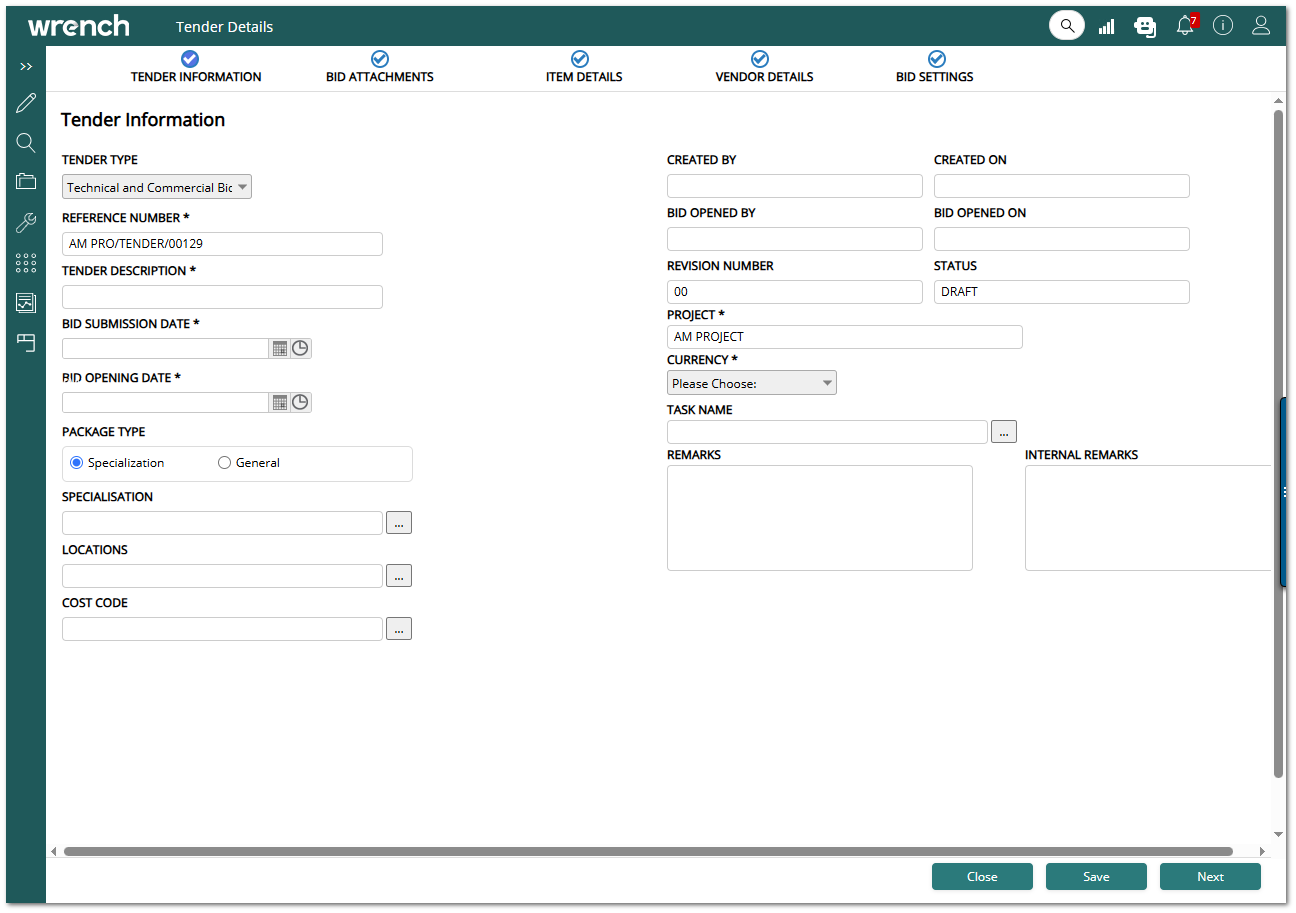
Task: Open clock time picker for Bid Submission Date
Action: 300,349
